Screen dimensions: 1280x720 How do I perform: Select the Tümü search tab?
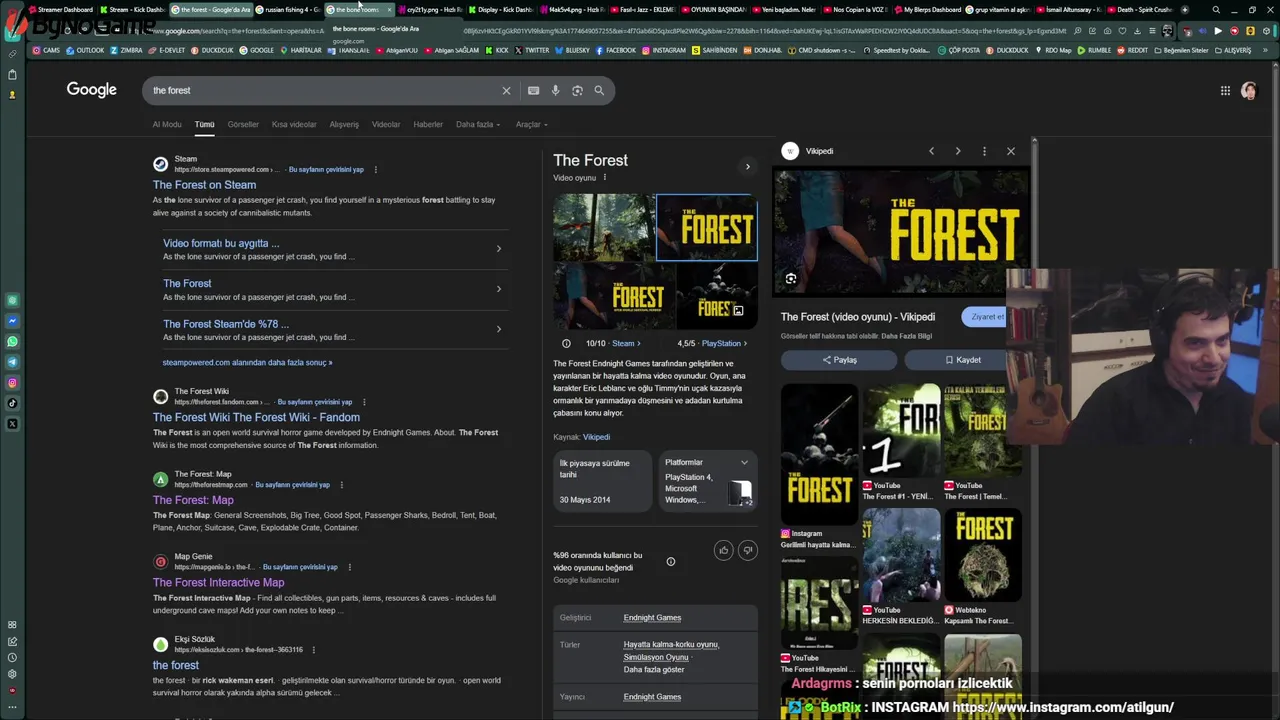[204, 125]
